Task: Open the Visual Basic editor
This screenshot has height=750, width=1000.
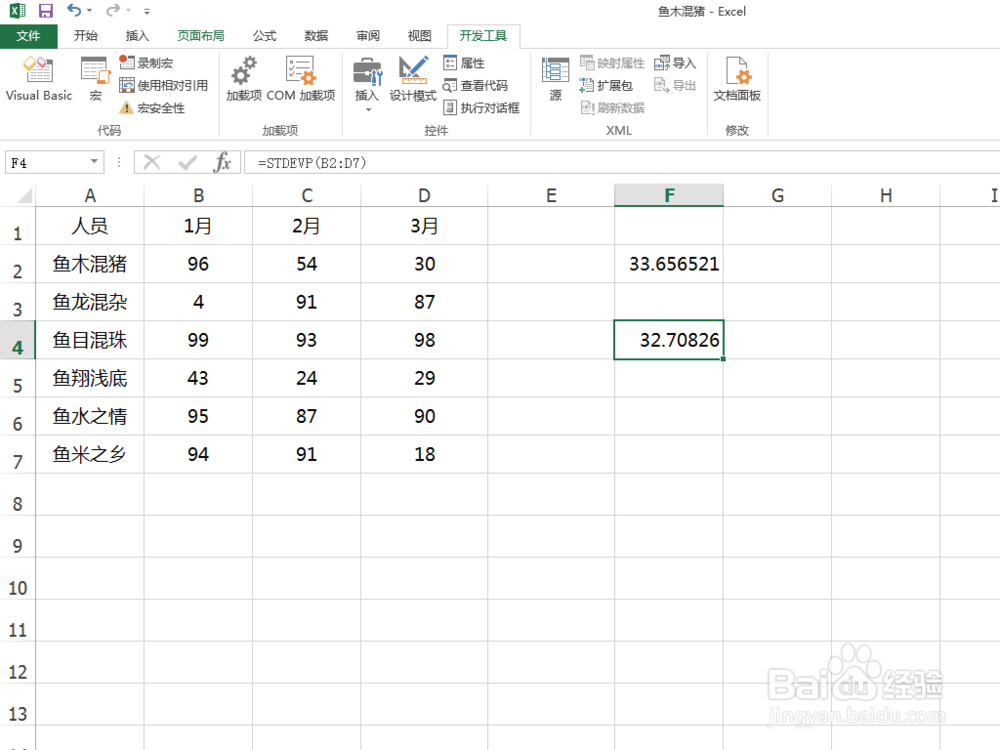Action: pyautogui.click(x=38, y=79)
